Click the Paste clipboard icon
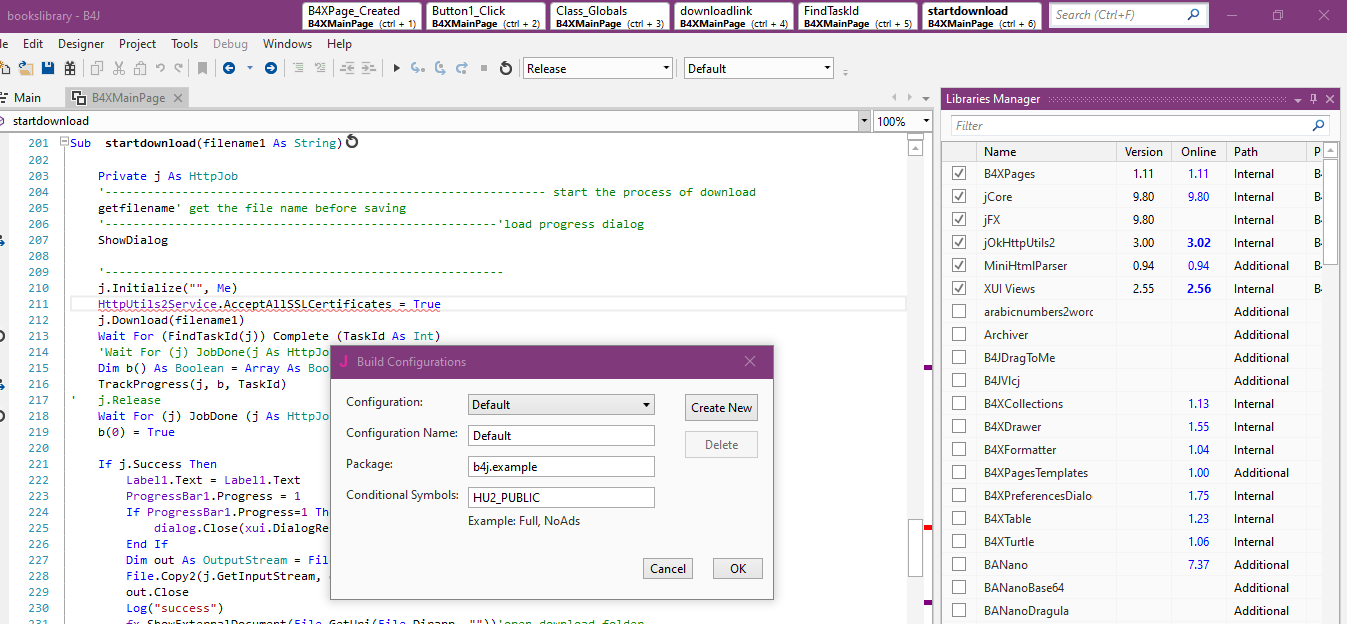Image resolution: width=1347 pixels, height=624 pixels. pos(139,68)
